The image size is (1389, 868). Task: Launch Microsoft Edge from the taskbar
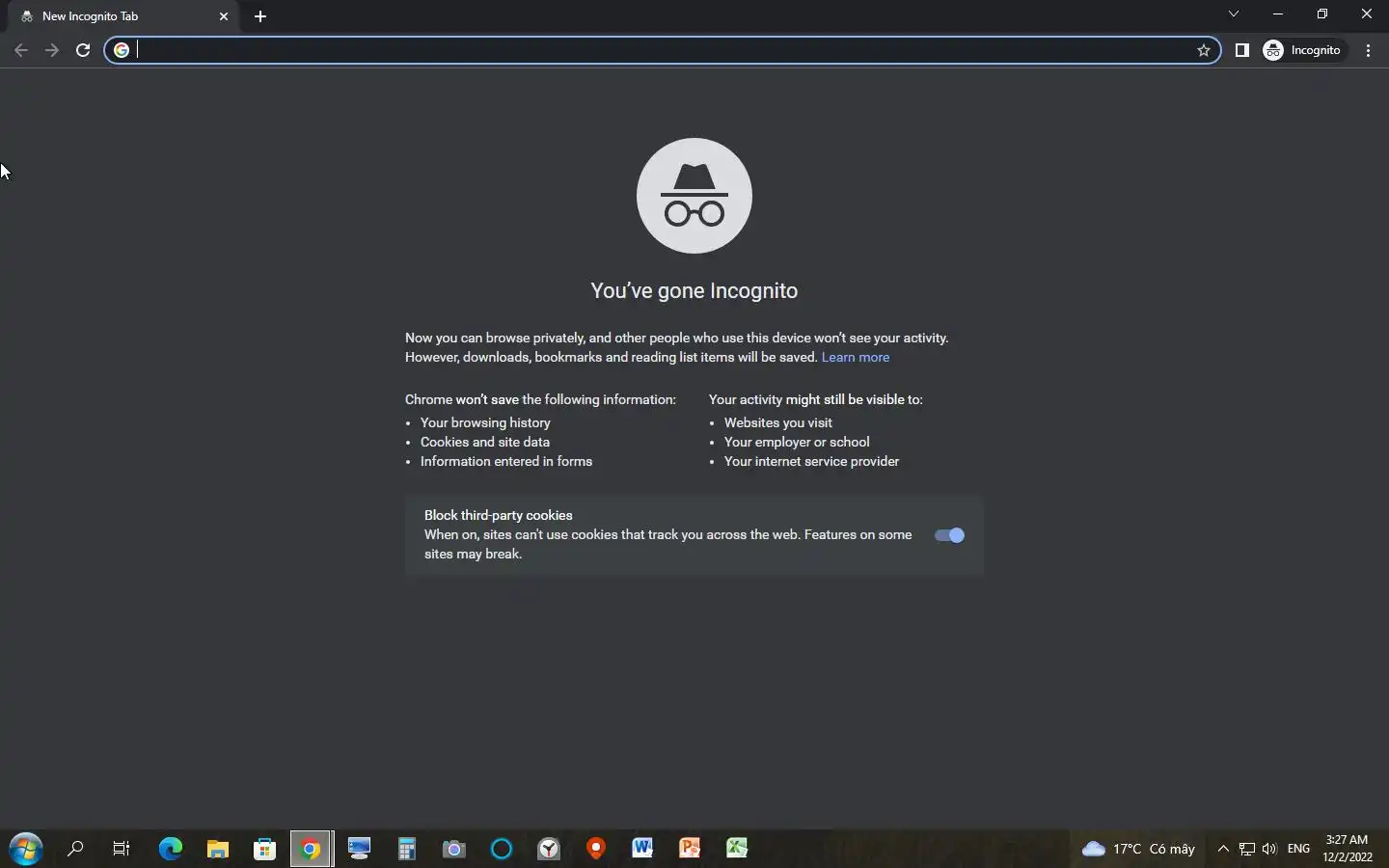coord(171,849)
